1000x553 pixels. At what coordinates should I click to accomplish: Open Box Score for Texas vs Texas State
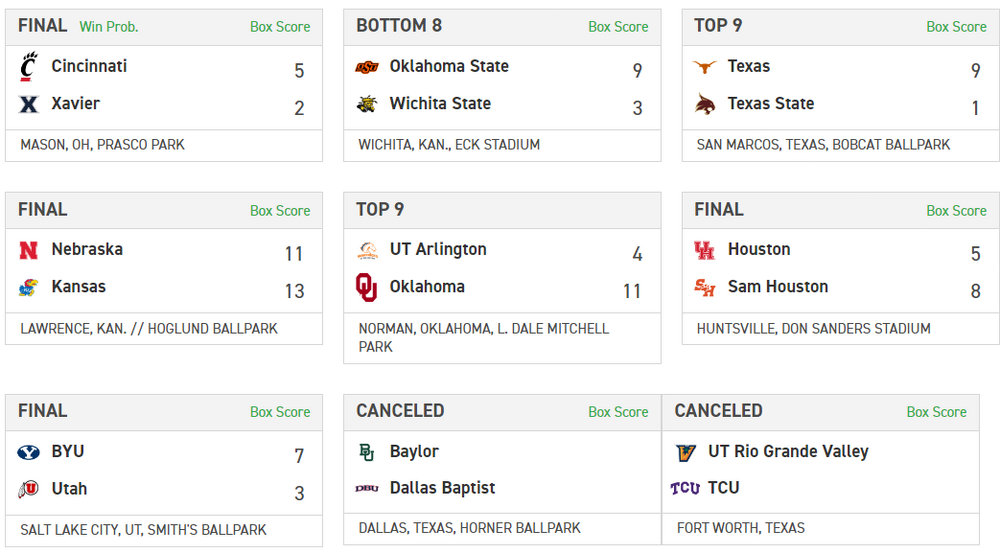(956, 27)
